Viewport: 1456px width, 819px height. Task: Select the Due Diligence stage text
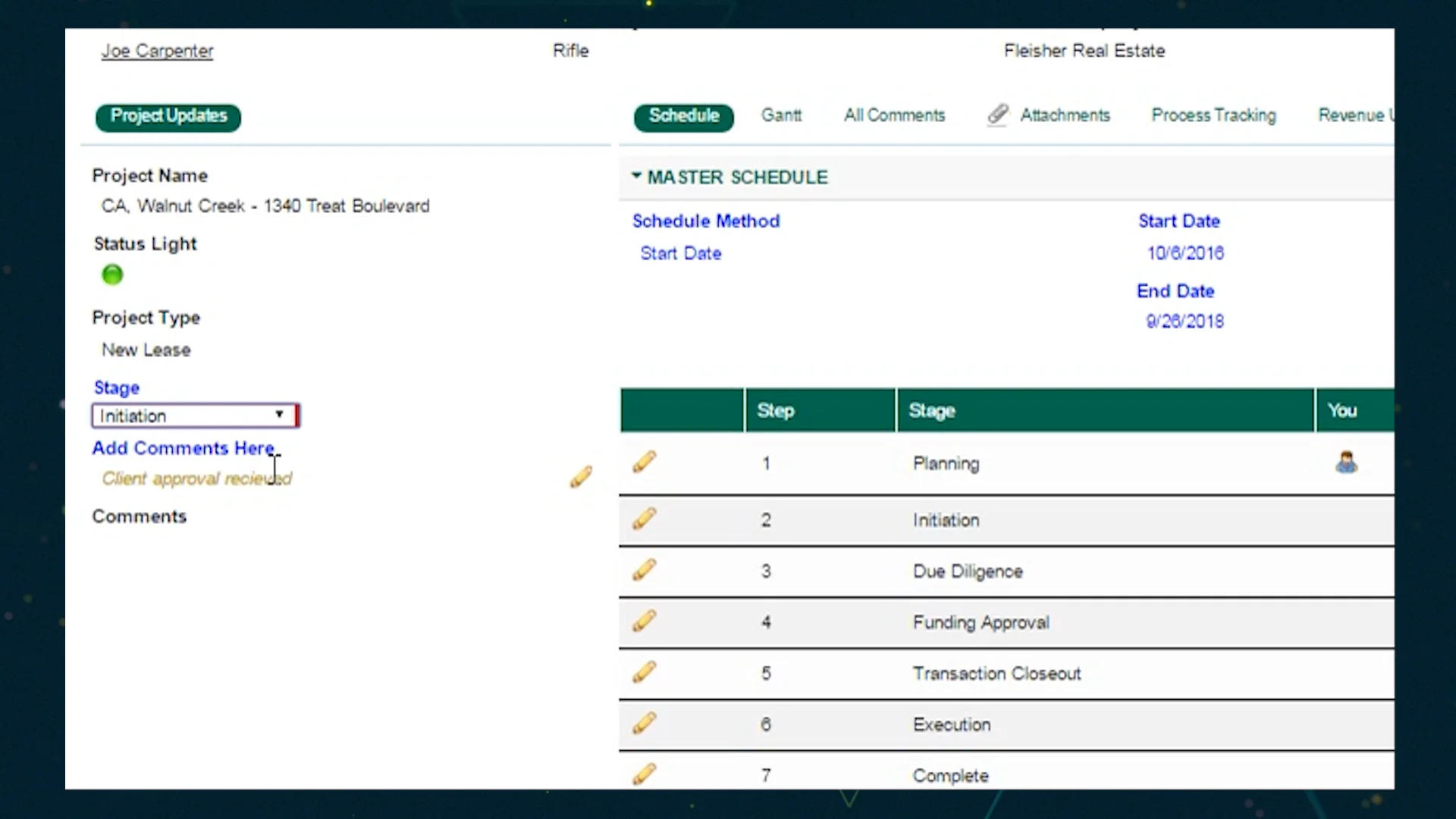pos(968,571)
